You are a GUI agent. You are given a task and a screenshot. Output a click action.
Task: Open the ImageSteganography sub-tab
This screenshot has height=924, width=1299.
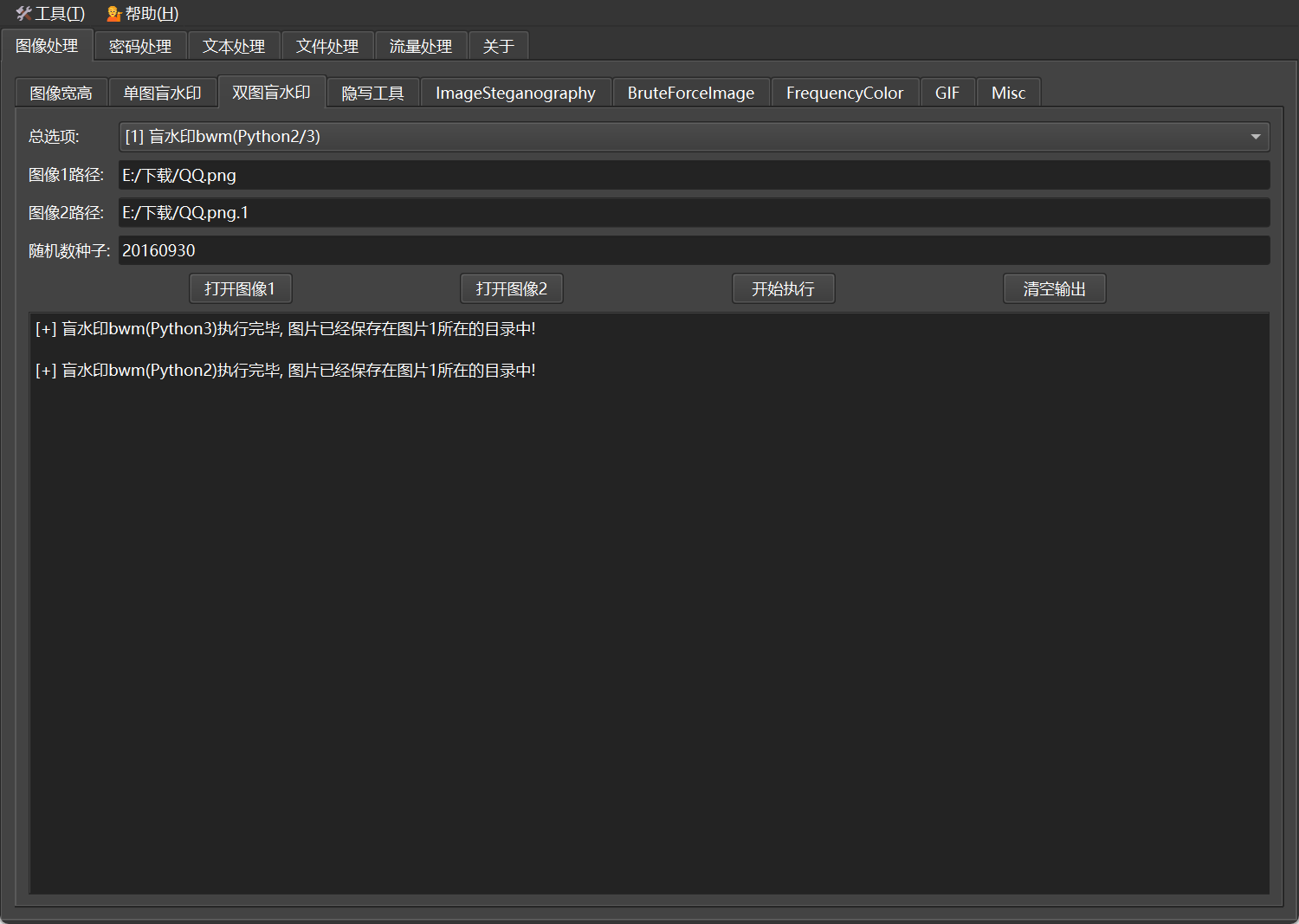coord(515,93)
